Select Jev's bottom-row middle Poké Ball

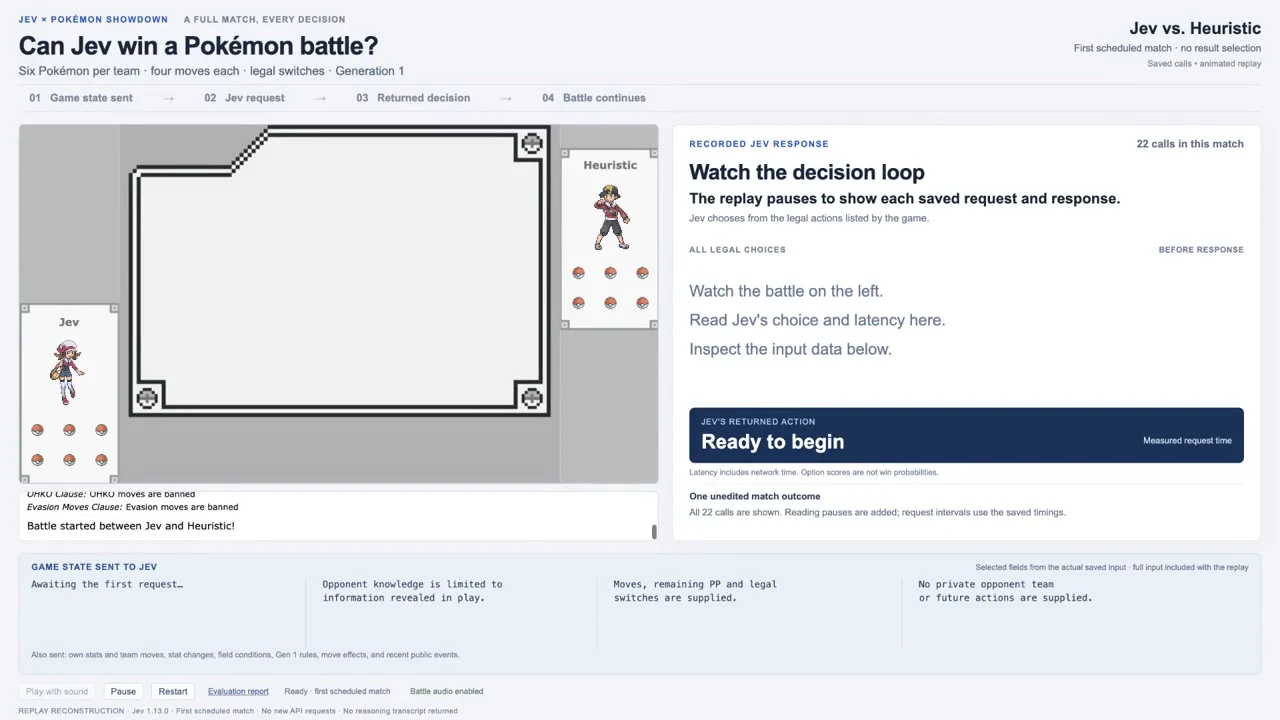69,460
